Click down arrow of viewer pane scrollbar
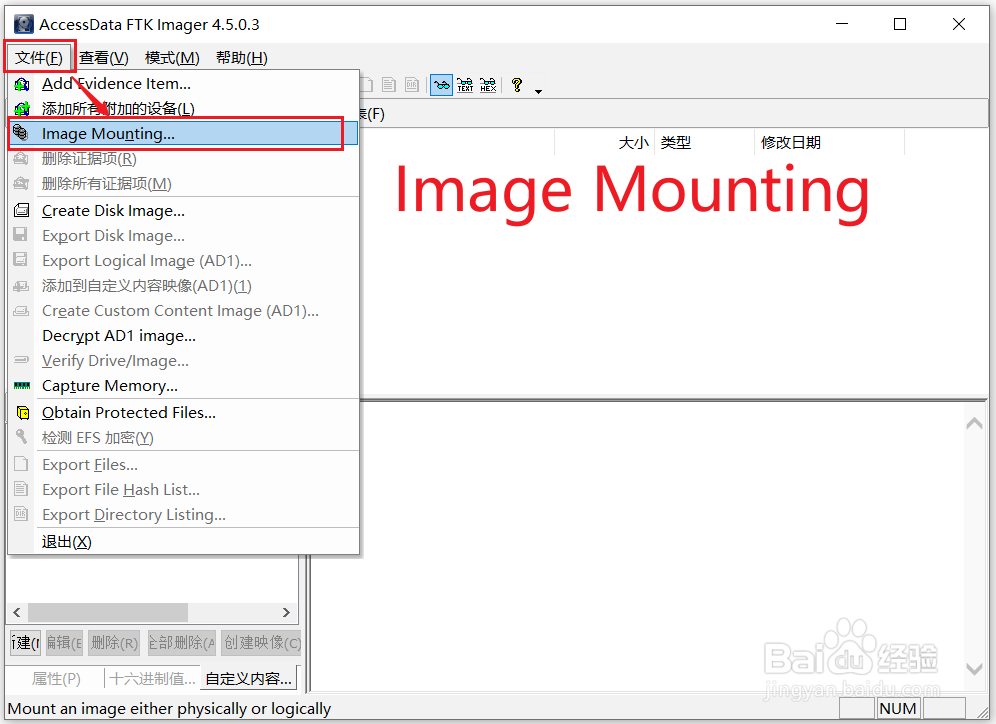 point(974,669)
